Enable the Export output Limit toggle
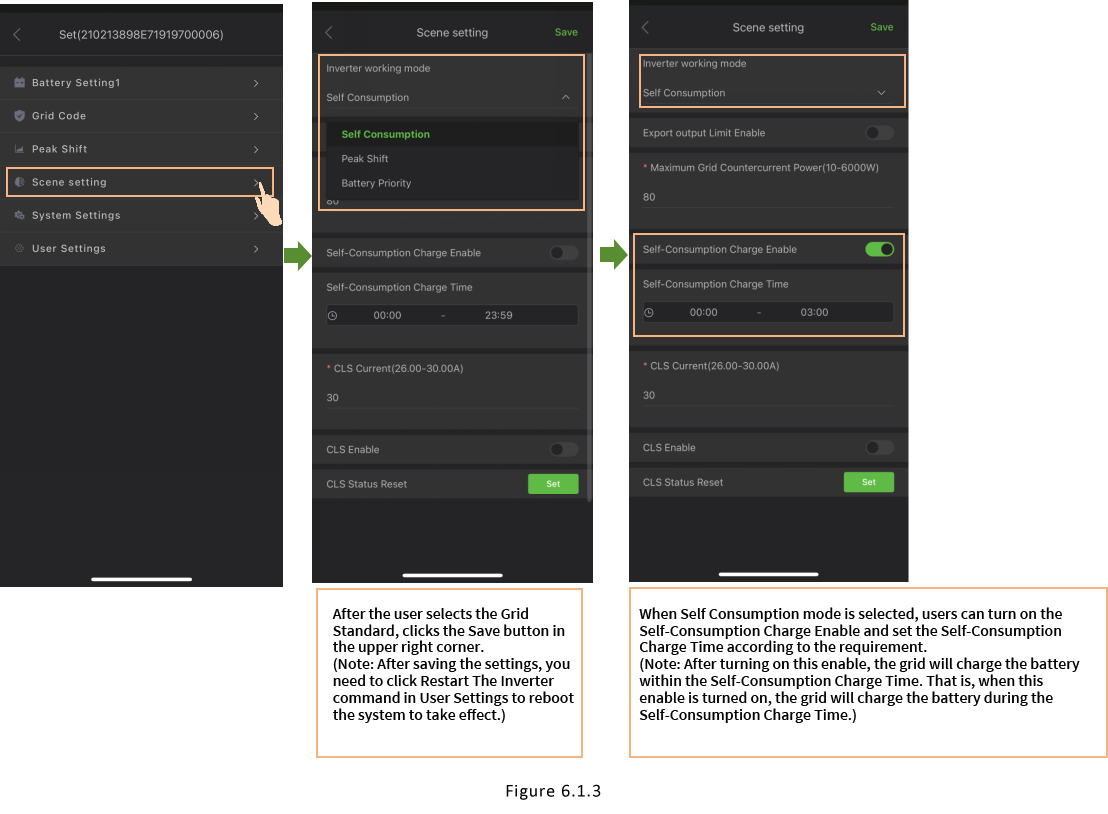 click(x=879, y=133)
